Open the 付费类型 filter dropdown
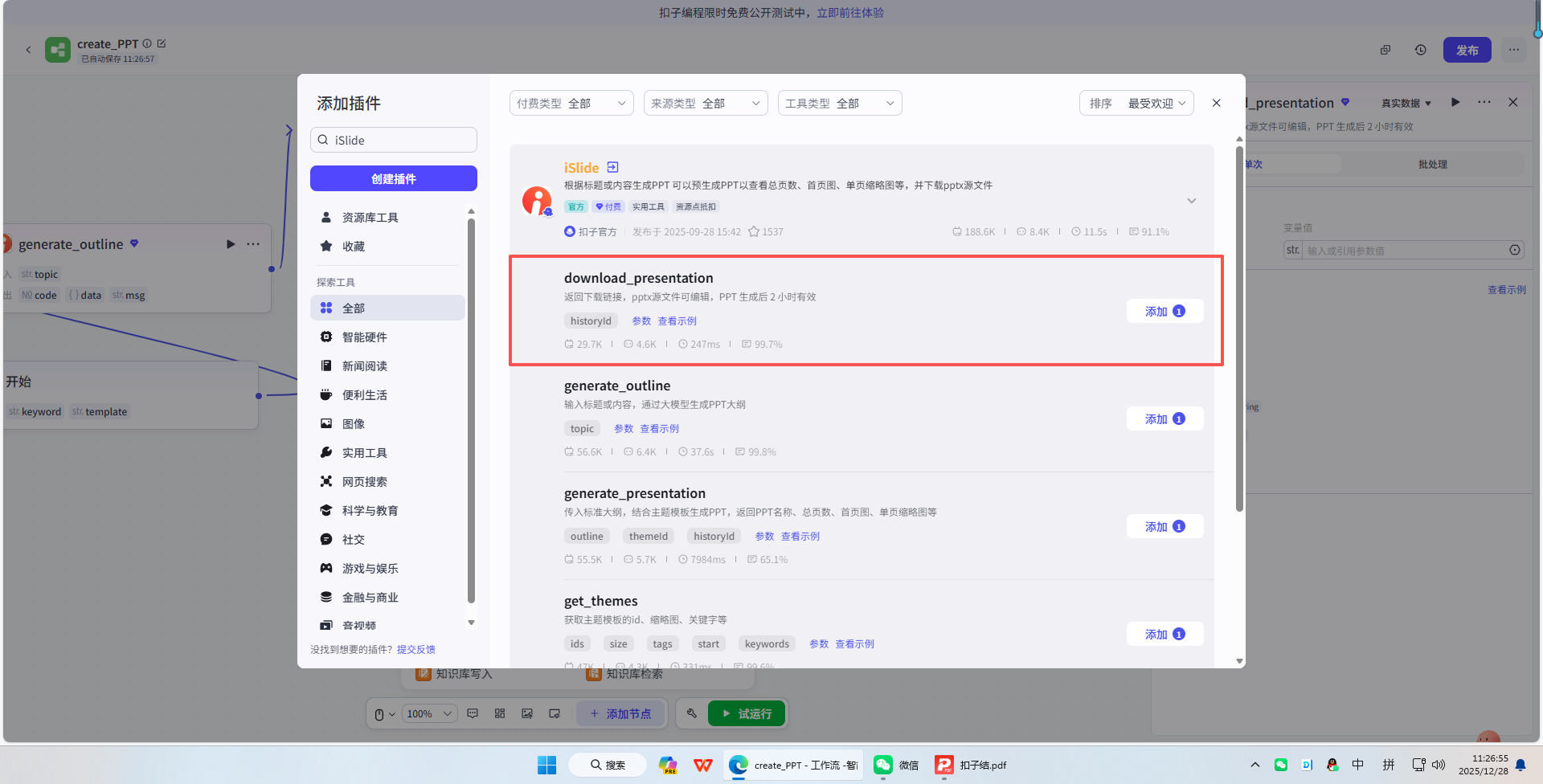Viewport: 1543px width, 784px height. [x=571, y=103]
